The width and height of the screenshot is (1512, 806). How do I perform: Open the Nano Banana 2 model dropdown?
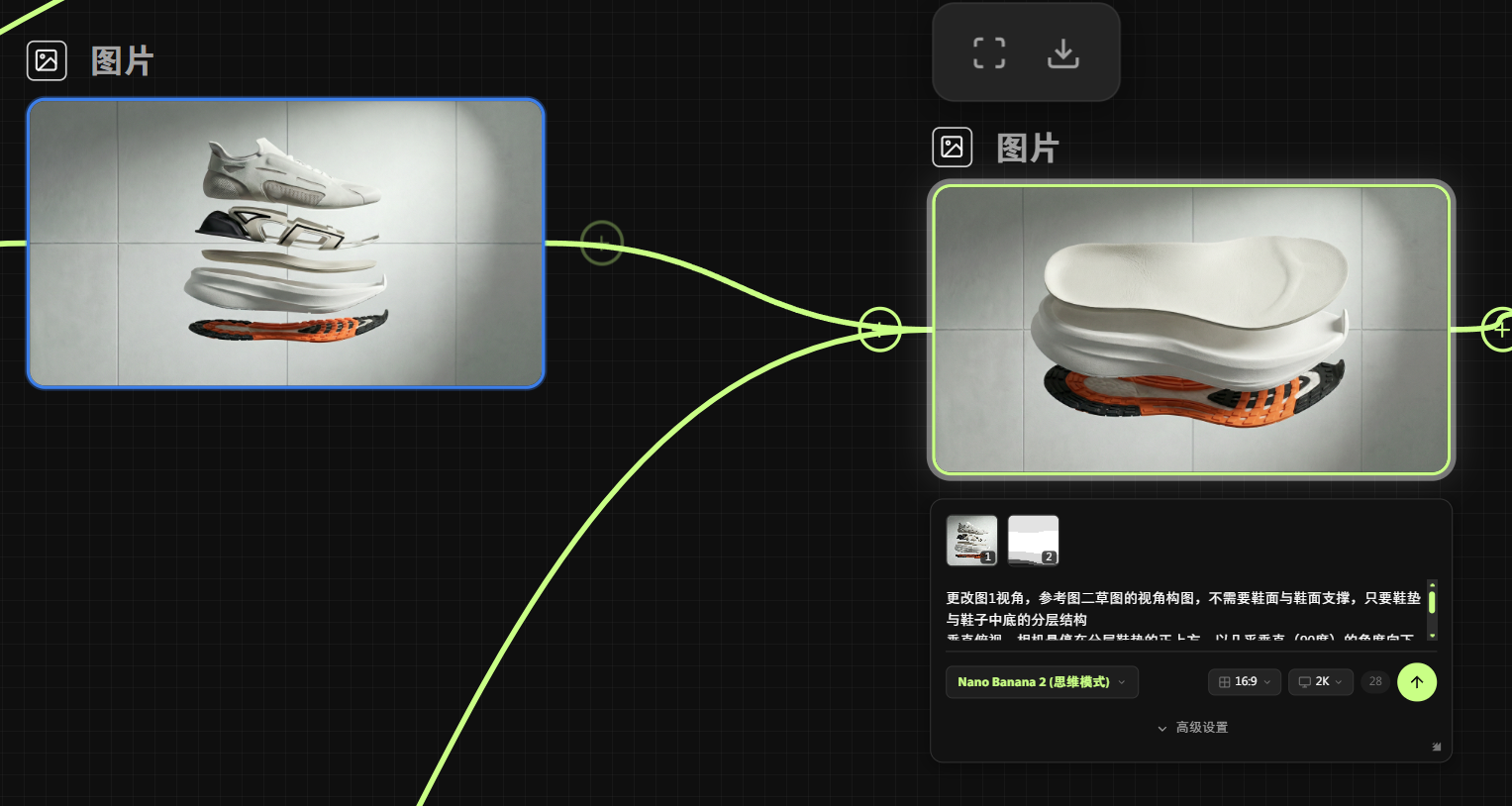point(1041,682)
